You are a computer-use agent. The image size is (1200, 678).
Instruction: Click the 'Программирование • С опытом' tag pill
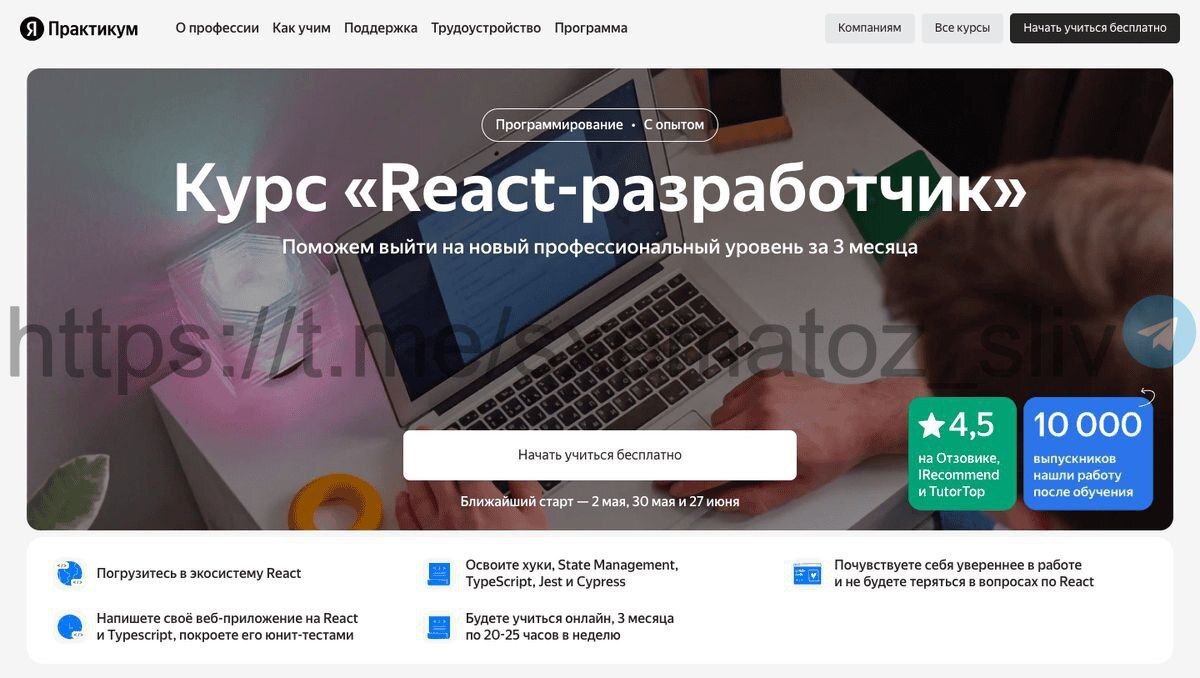click(x=600, y=125)
